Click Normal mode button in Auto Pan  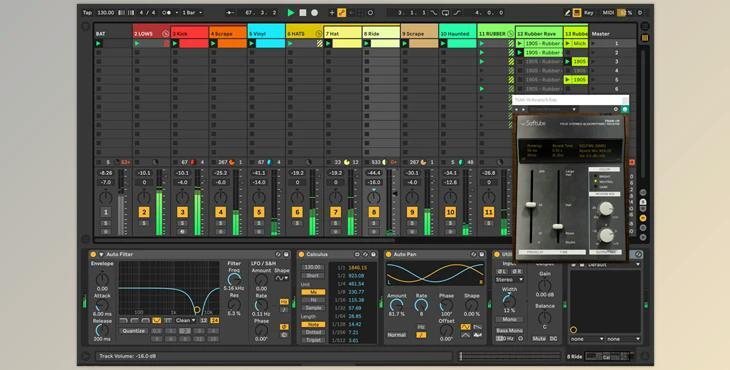397,335
